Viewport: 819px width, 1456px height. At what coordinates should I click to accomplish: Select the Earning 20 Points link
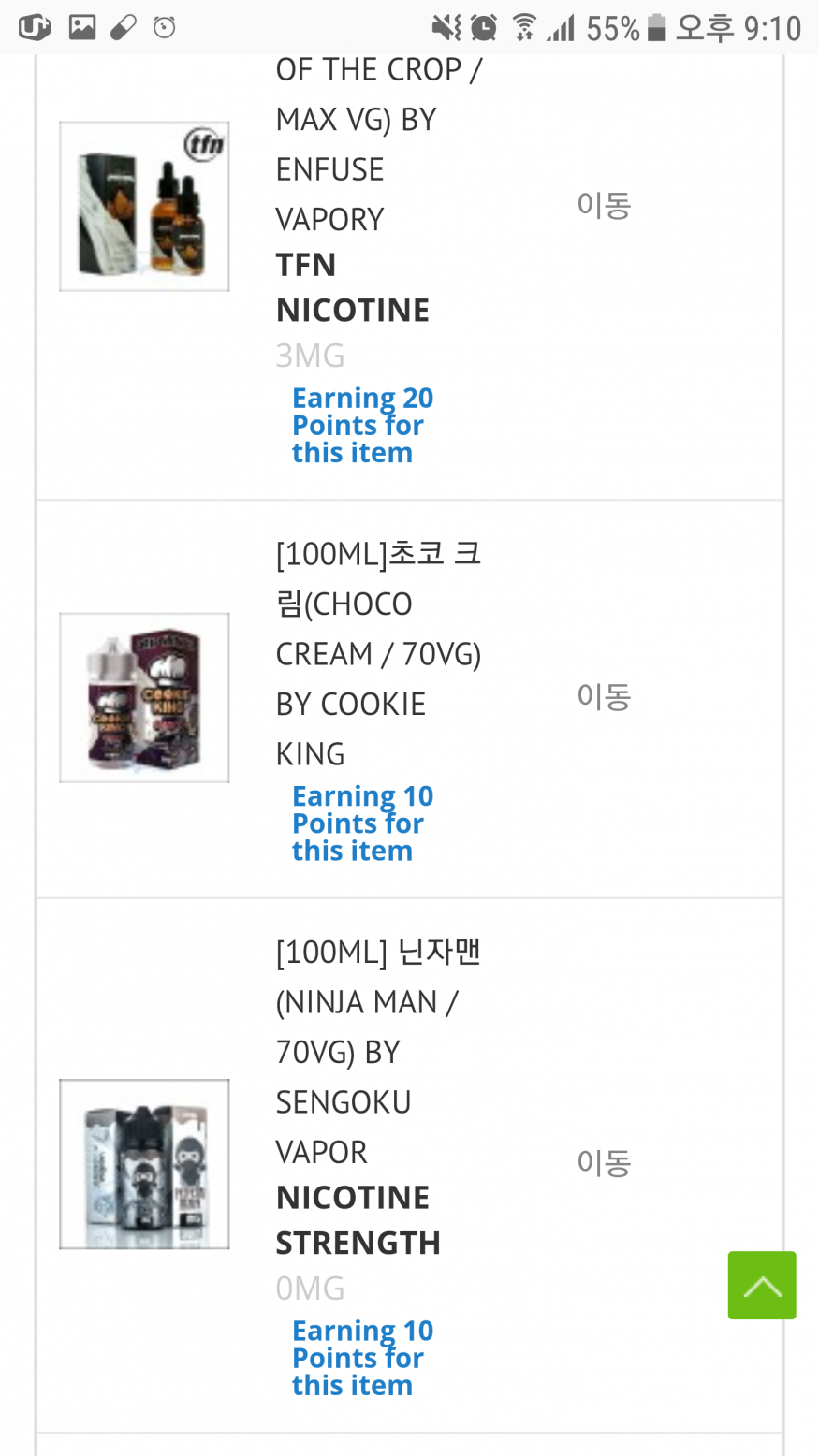[x=362, y=425]
